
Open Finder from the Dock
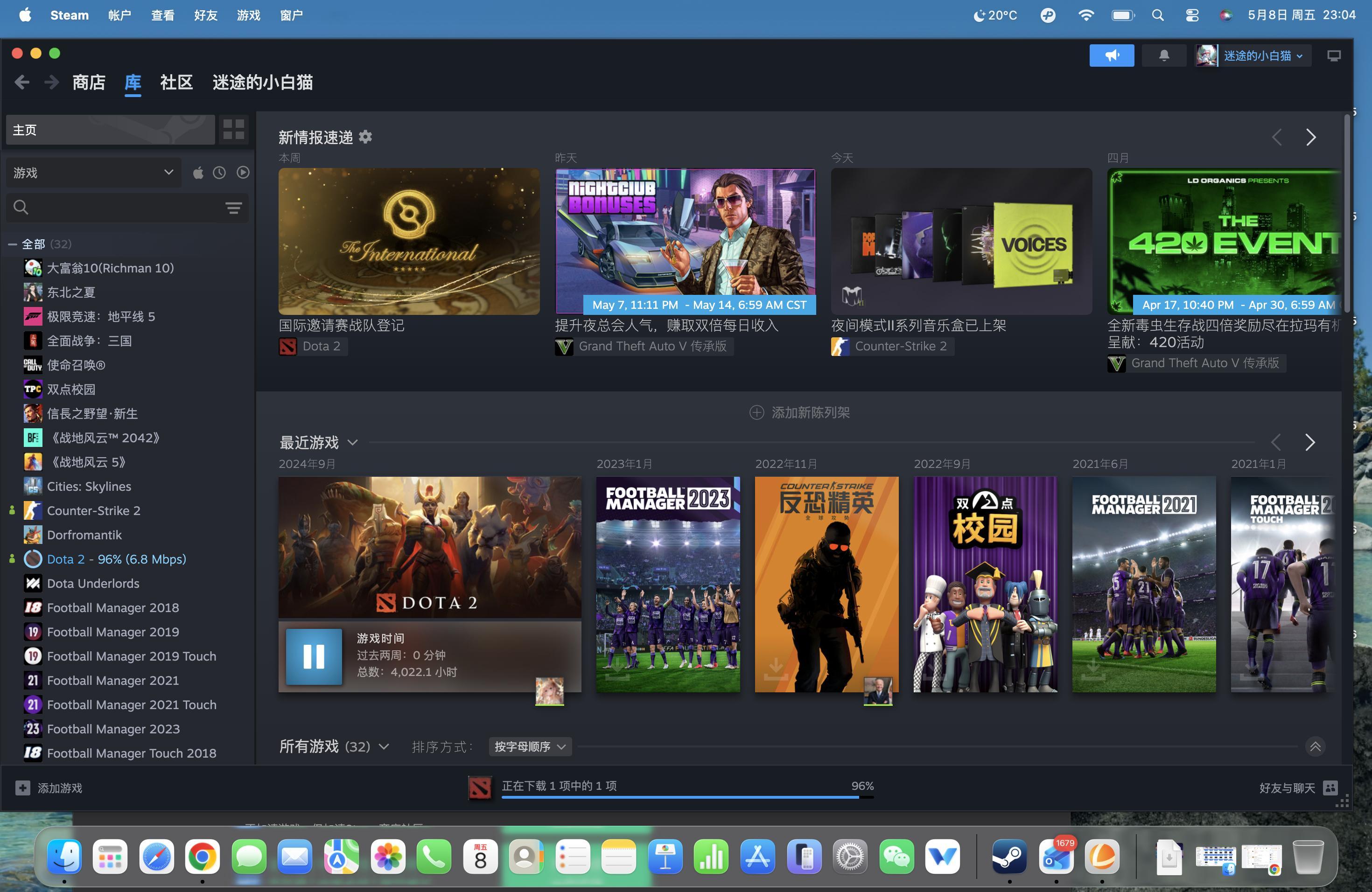pyautogui.click(x=64, y=857)
